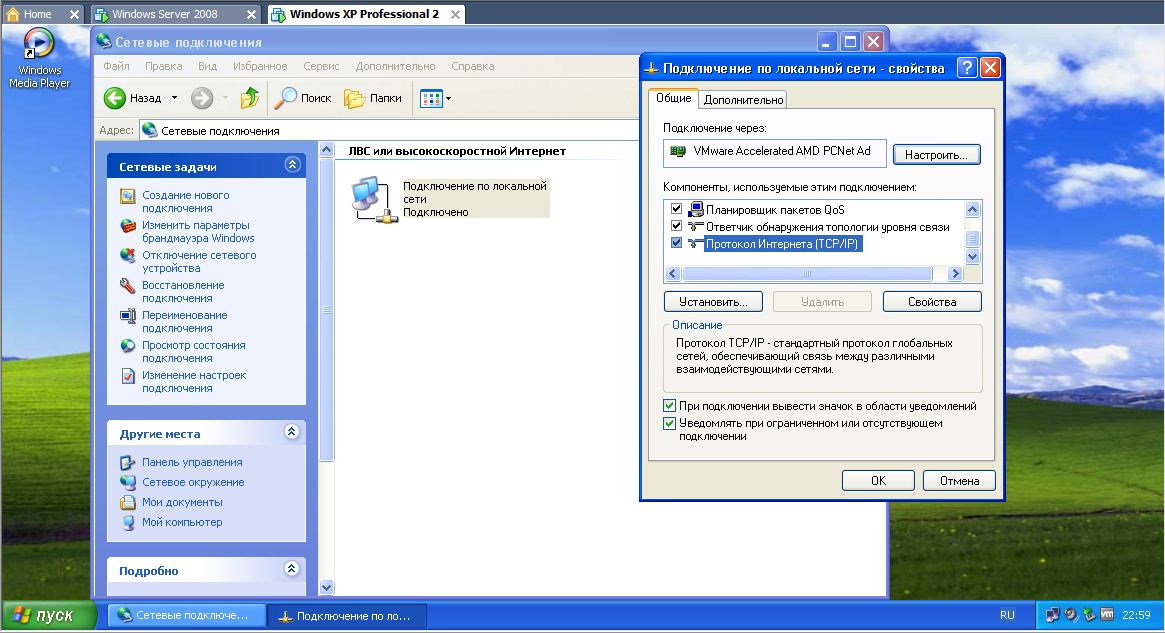
Task: Click the My Computer icon in sidebar
Action: [128, 522]
